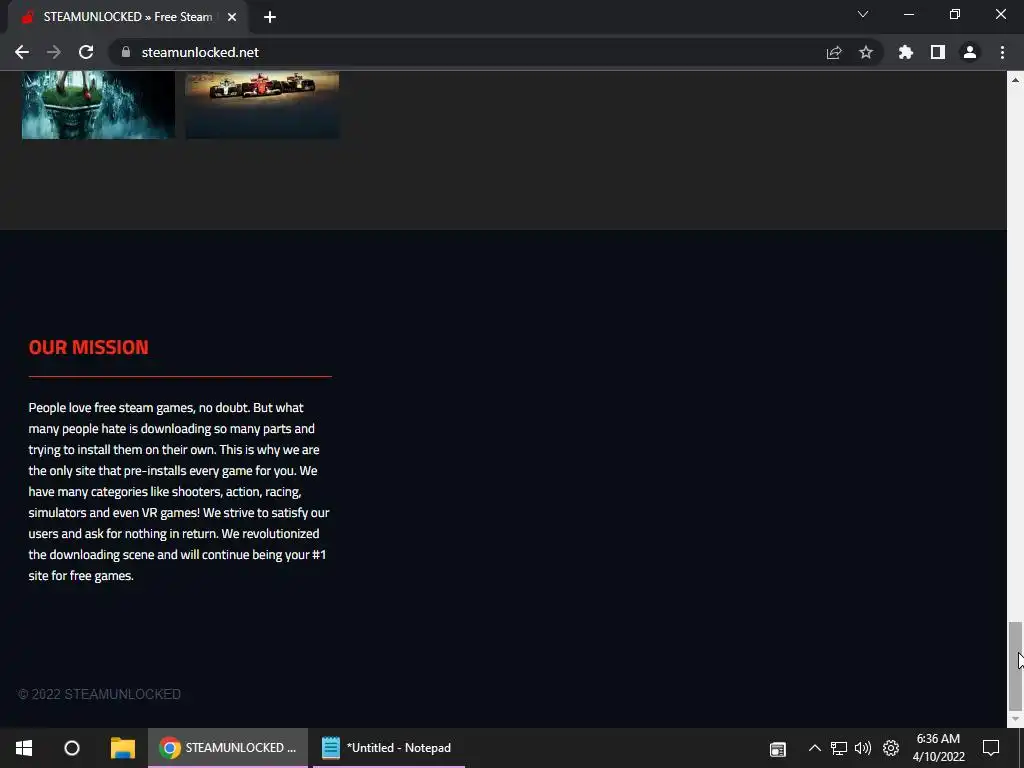Screen dimensions: 1024x768
Task: Reload the steamunlocked.net page
Action: pos(86,52)
